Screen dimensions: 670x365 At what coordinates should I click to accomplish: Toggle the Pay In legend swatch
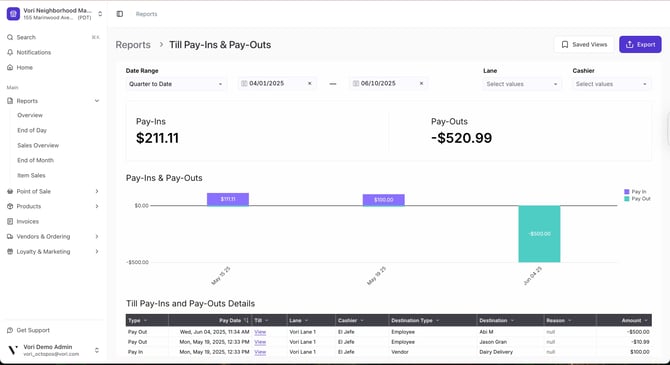point(626,191)
